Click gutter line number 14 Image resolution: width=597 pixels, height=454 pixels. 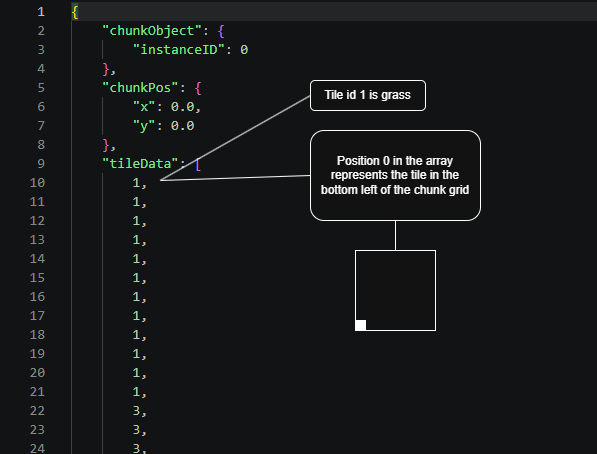[37, 259]
